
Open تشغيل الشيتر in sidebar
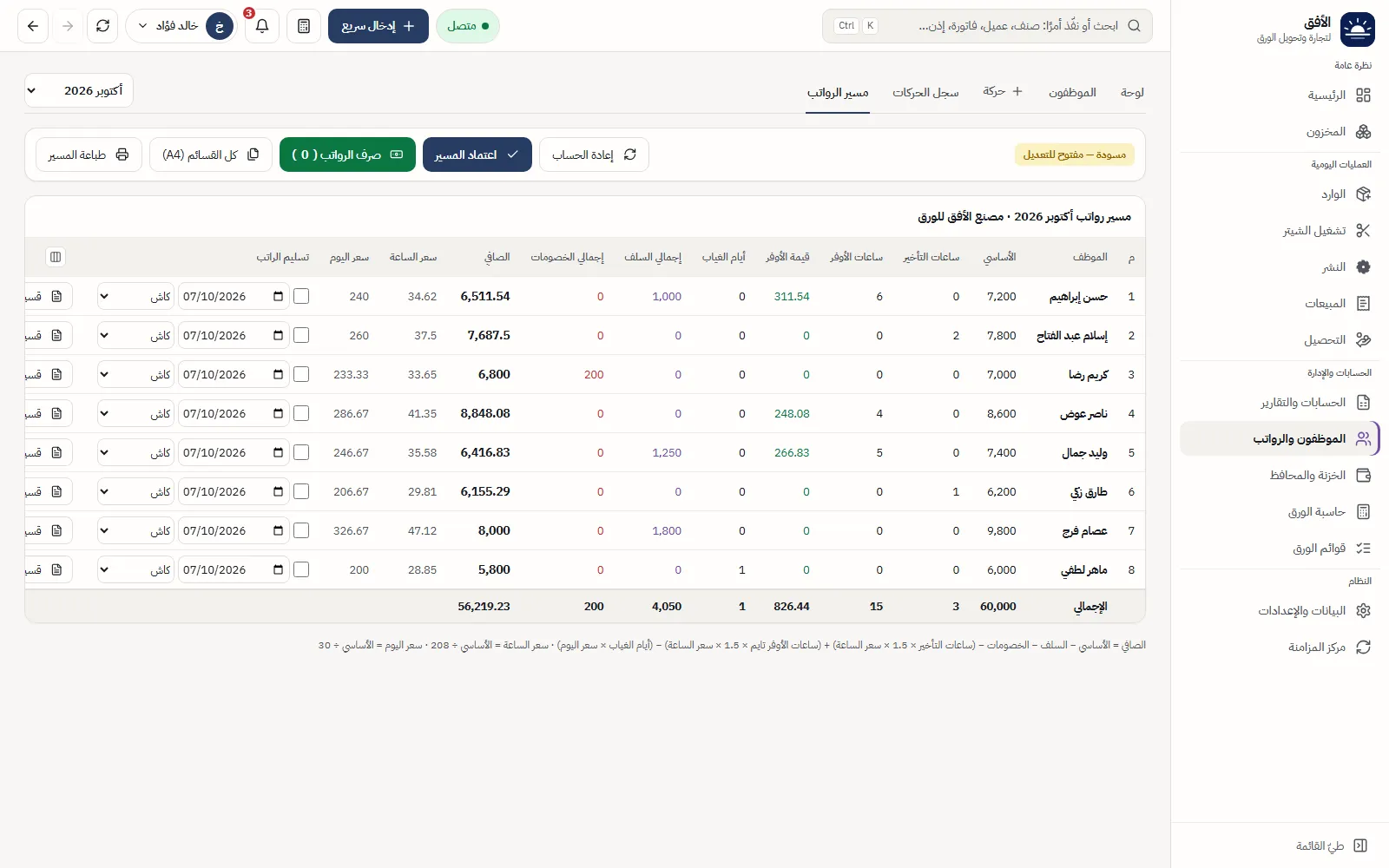click(1280, 231)
